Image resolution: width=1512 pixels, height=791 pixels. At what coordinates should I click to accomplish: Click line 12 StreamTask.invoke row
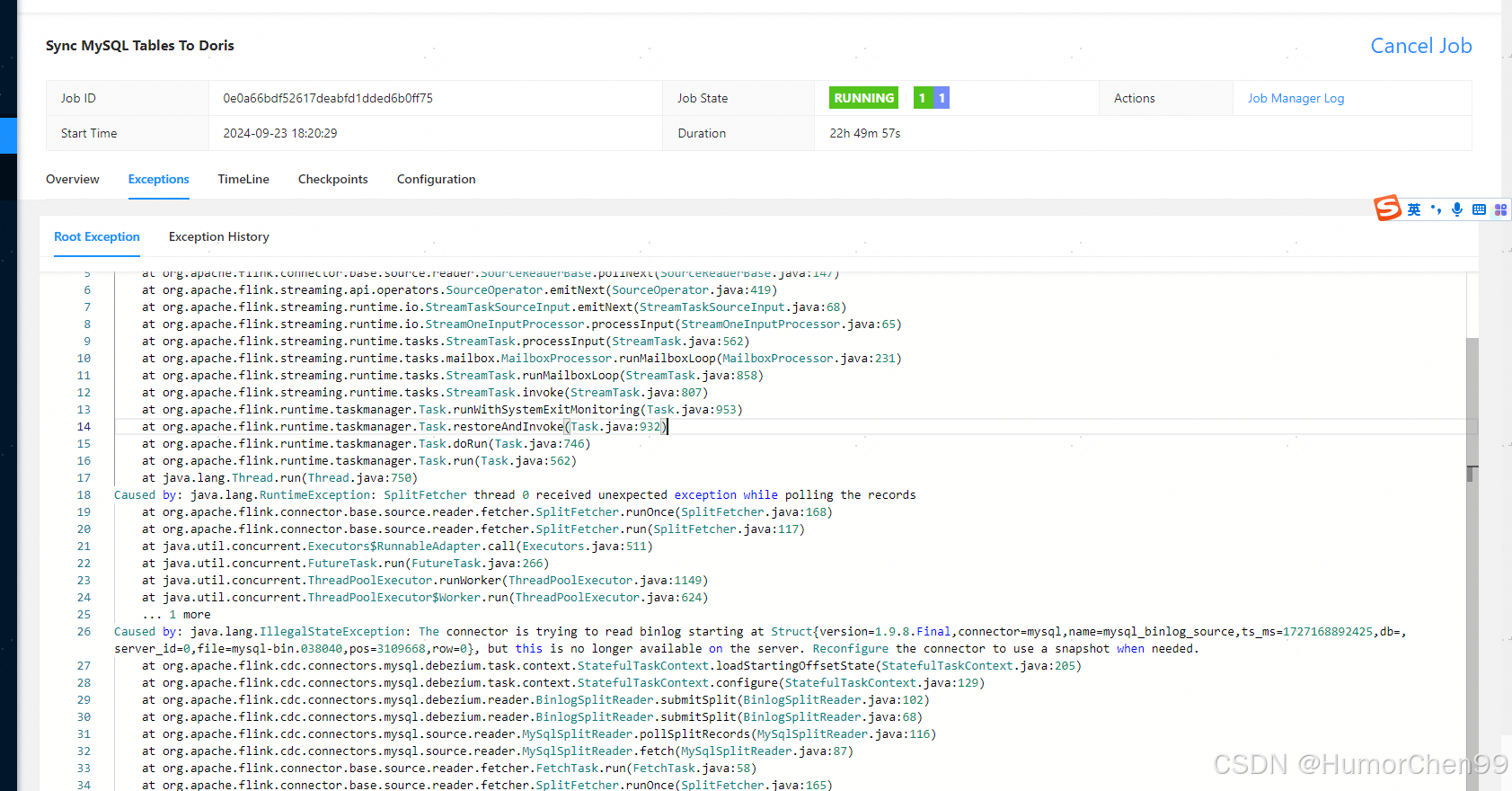click(x=425, y=393)
